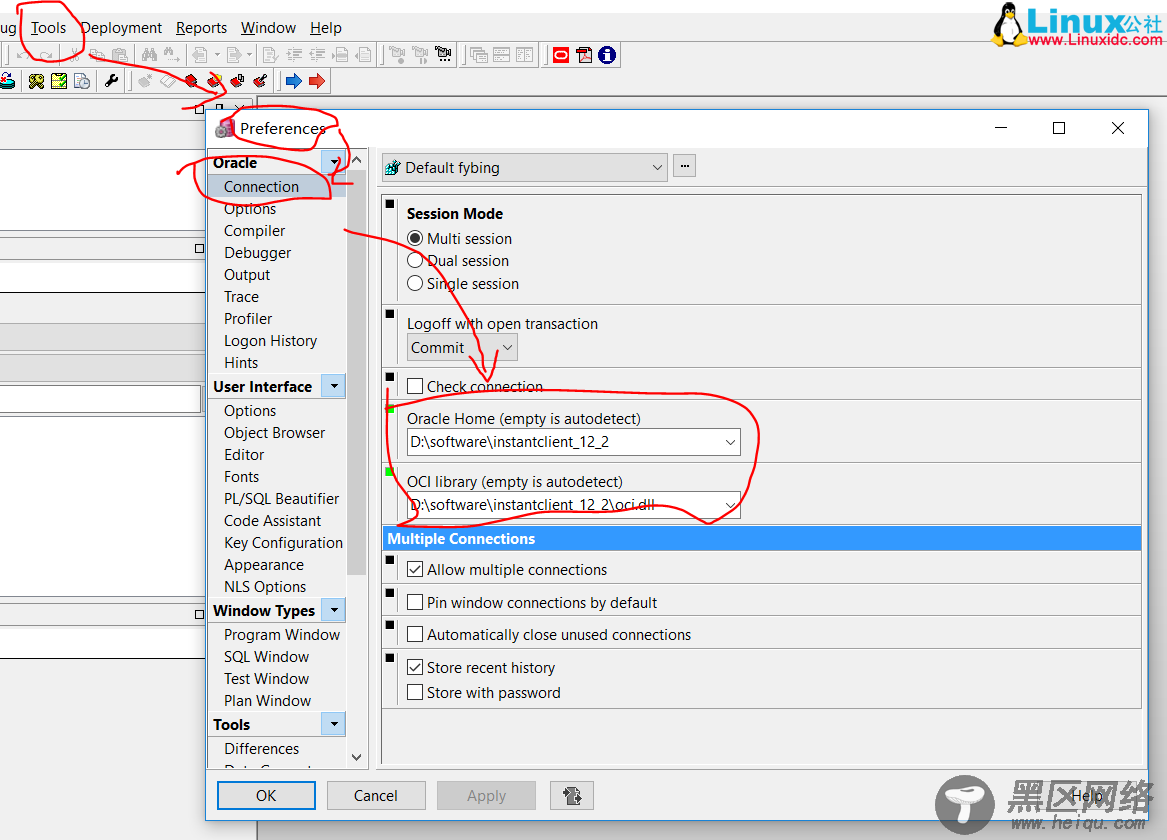The width and height of the screenshot is (1167, 840).
Task: Collapse the Oracle section arrow
Action: tap(333, 162)
